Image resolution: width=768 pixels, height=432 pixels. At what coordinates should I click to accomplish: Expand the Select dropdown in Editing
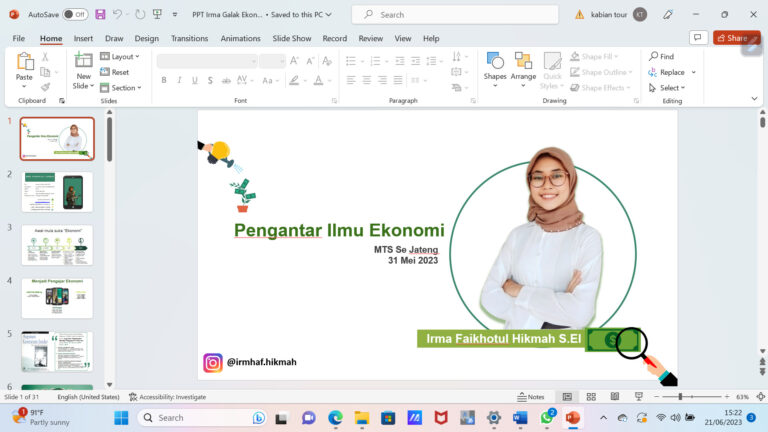[671, 88]
